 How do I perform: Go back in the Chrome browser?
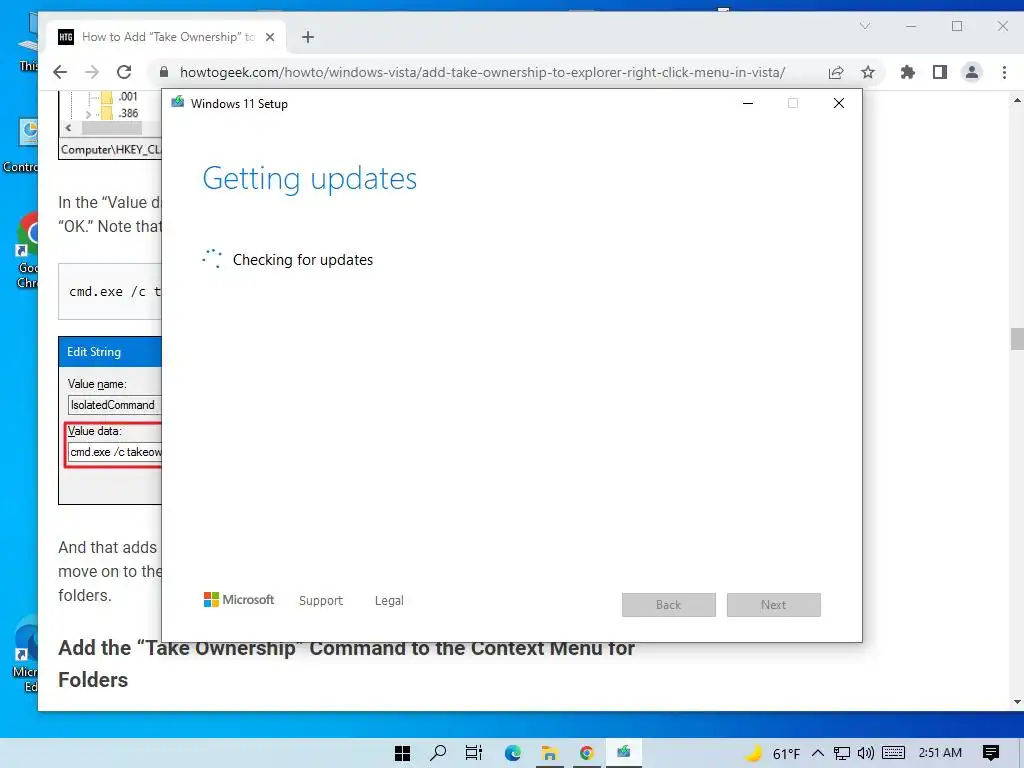[60, 72]
